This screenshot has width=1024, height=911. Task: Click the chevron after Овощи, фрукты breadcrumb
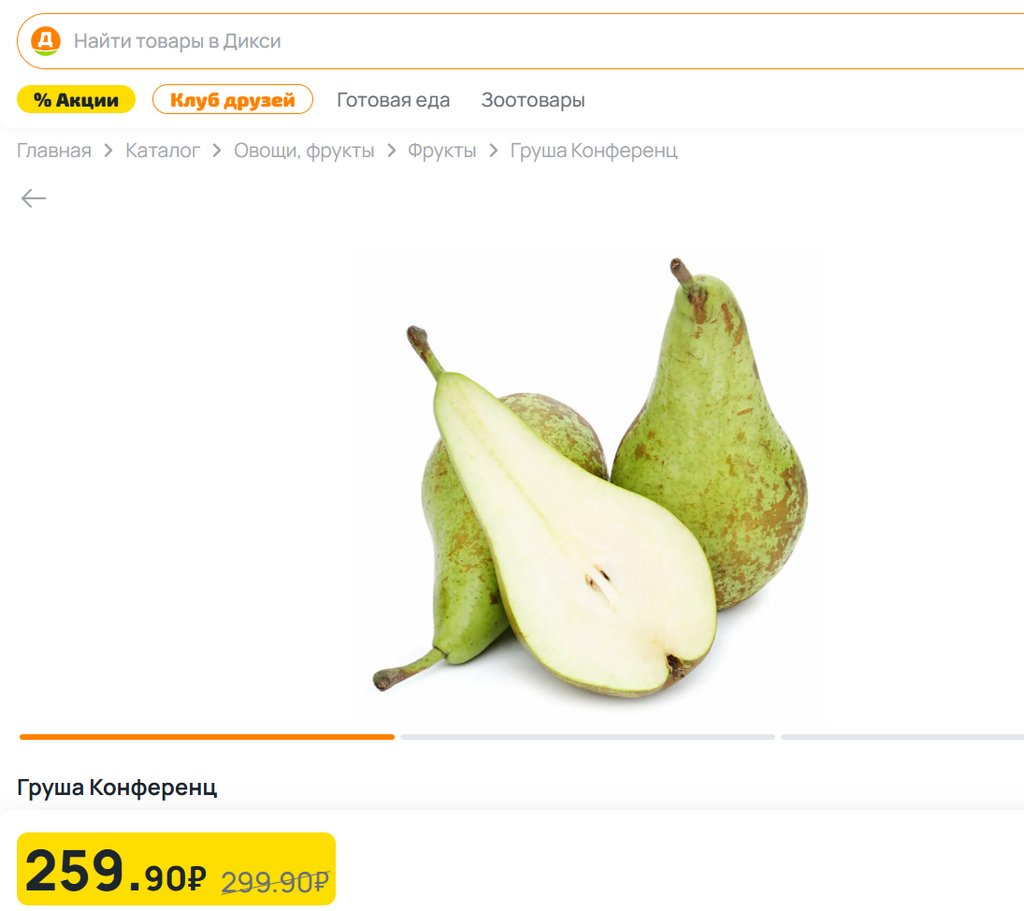pyautogui.click(x=391, y=151)
